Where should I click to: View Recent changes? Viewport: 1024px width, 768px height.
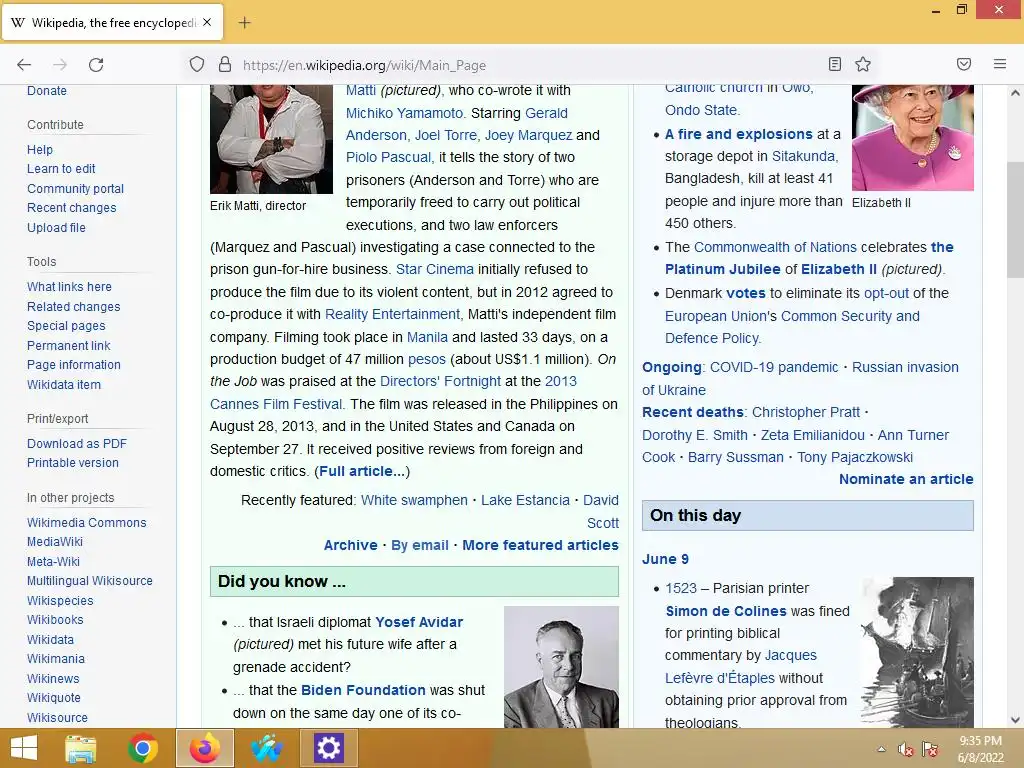point(71,208)
